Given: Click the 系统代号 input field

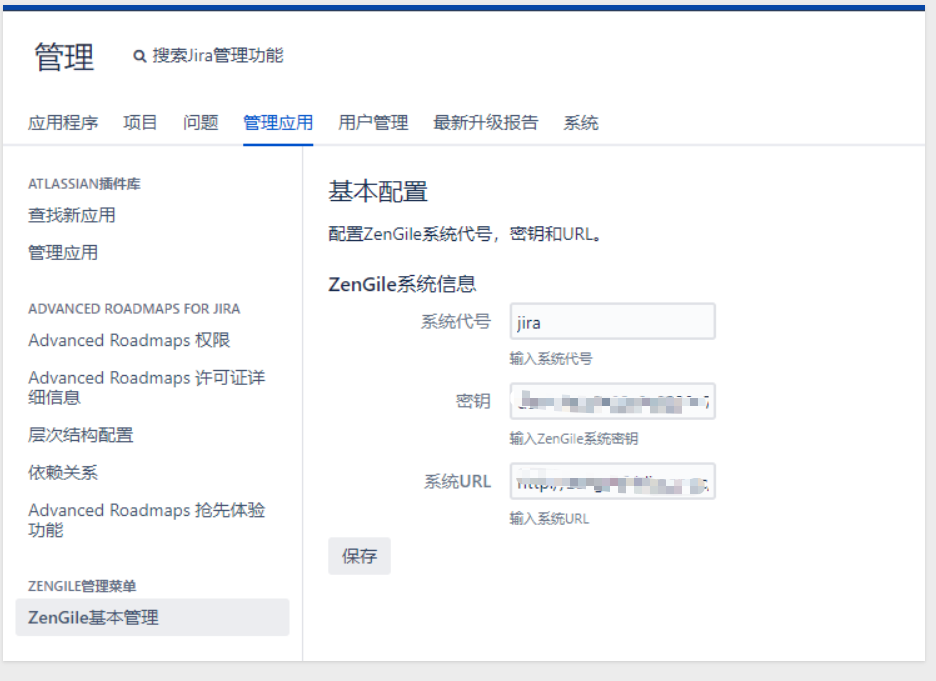Looking at the screenshot, I should pos(612,322).
